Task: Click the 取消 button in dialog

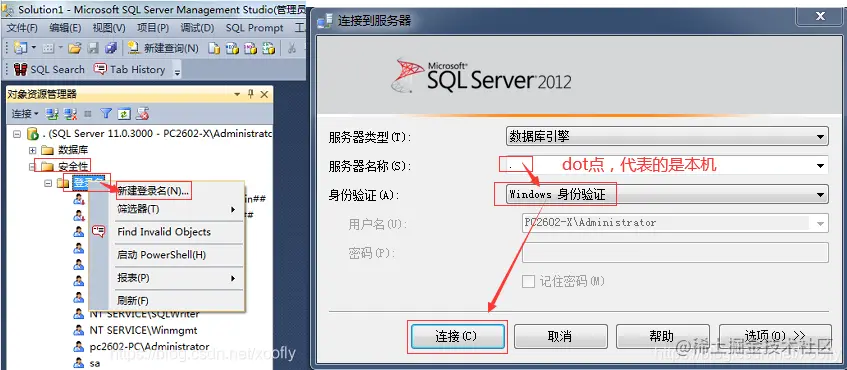Action: tap(560, 337)
